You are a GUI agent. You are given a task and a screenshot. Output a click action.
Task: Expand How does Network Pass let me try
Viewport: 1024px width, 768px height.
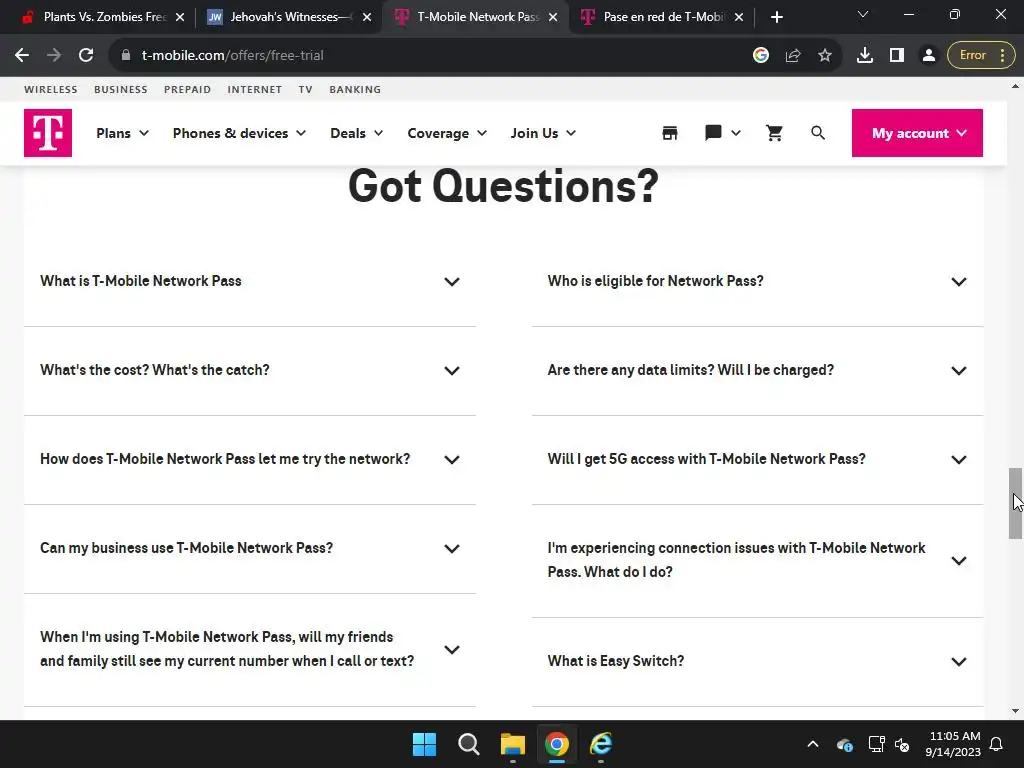point(249,459)
